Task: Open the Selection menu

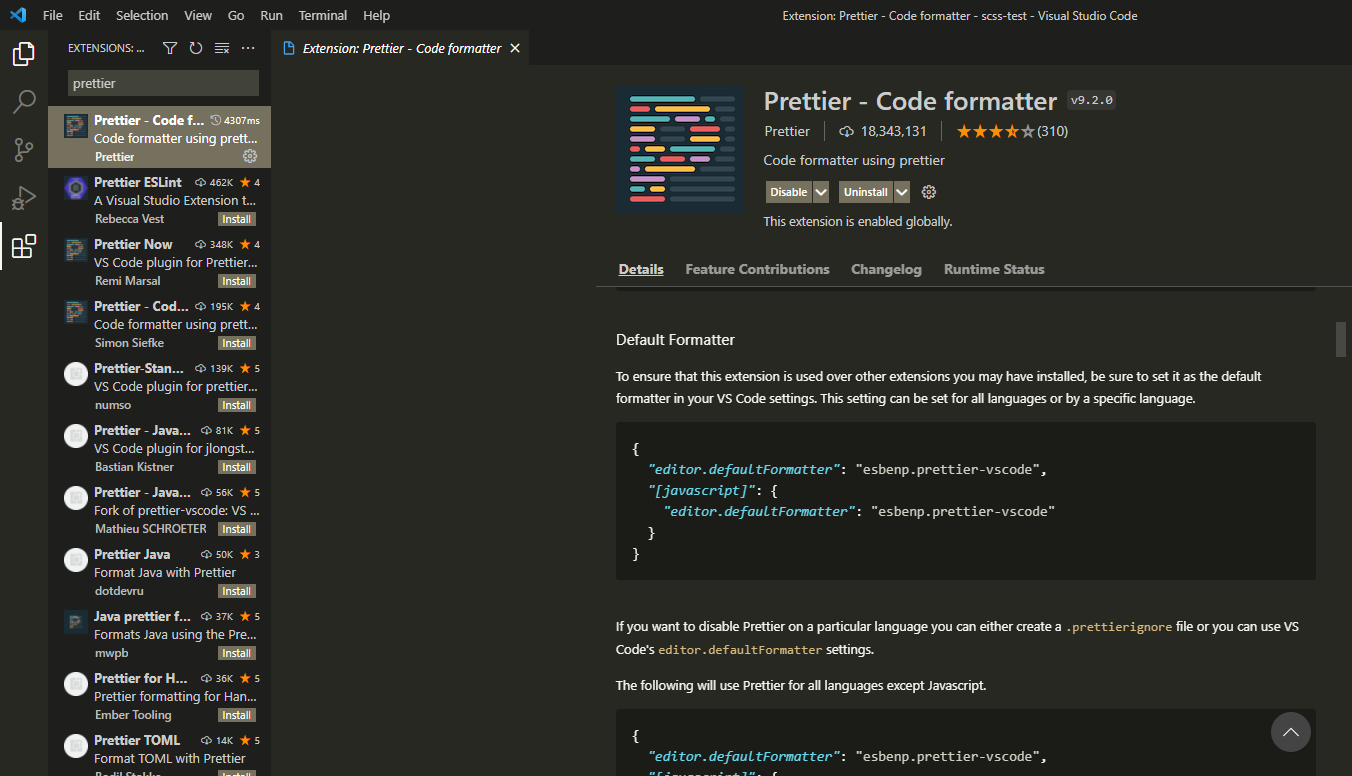Action: click(x=142, y=15)
